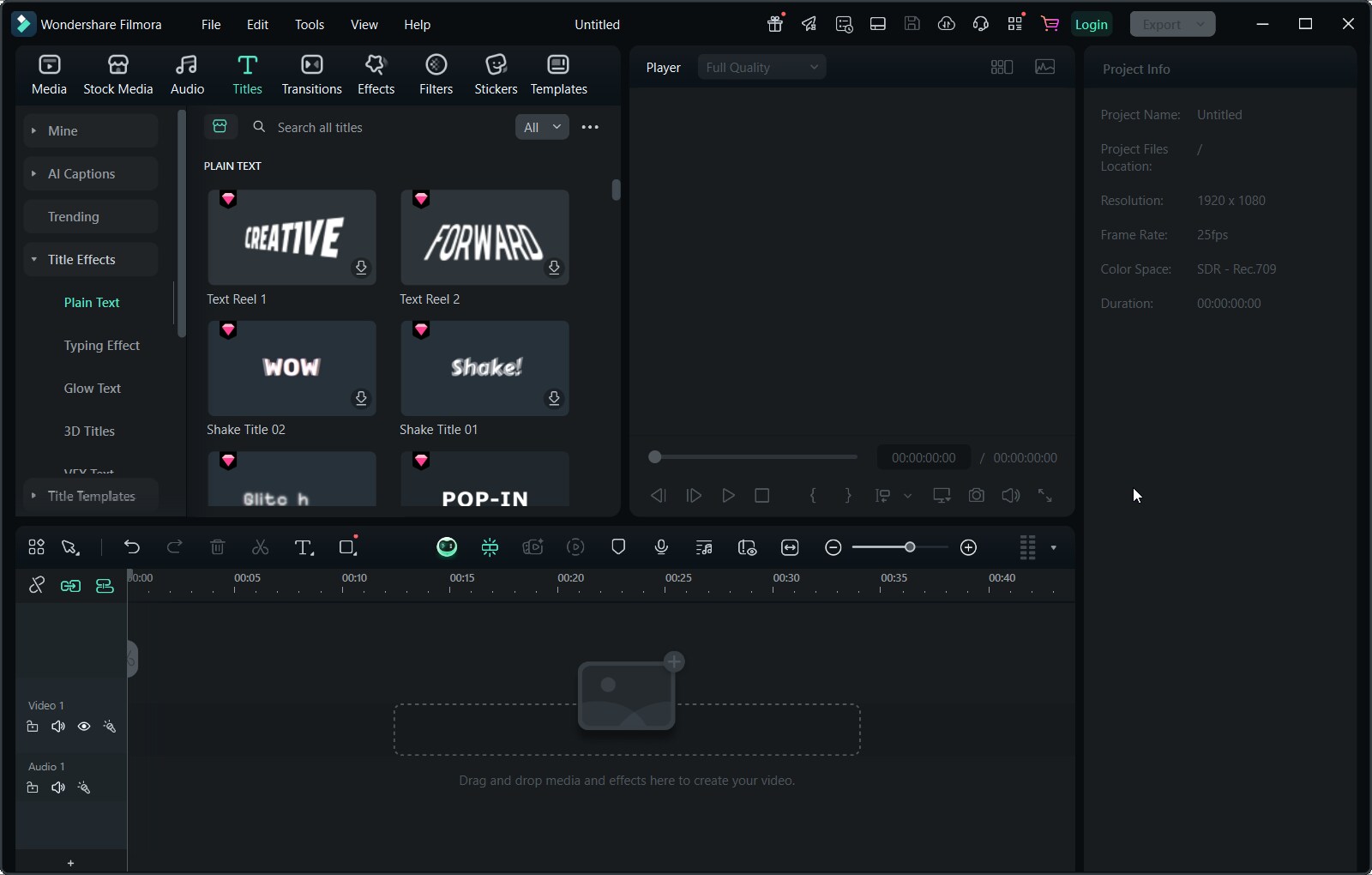Image resolution: width=1372 pixels, height=875 pixels.
Task: Expand the Title Templates category
Action: [x=91, y=496]
